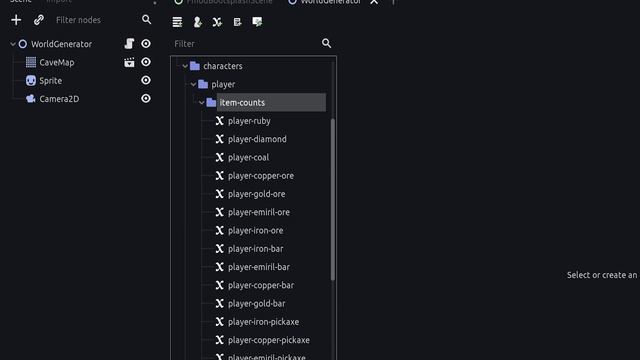Toggle visibility of WorldGenerator node

[x=146, y=44]
